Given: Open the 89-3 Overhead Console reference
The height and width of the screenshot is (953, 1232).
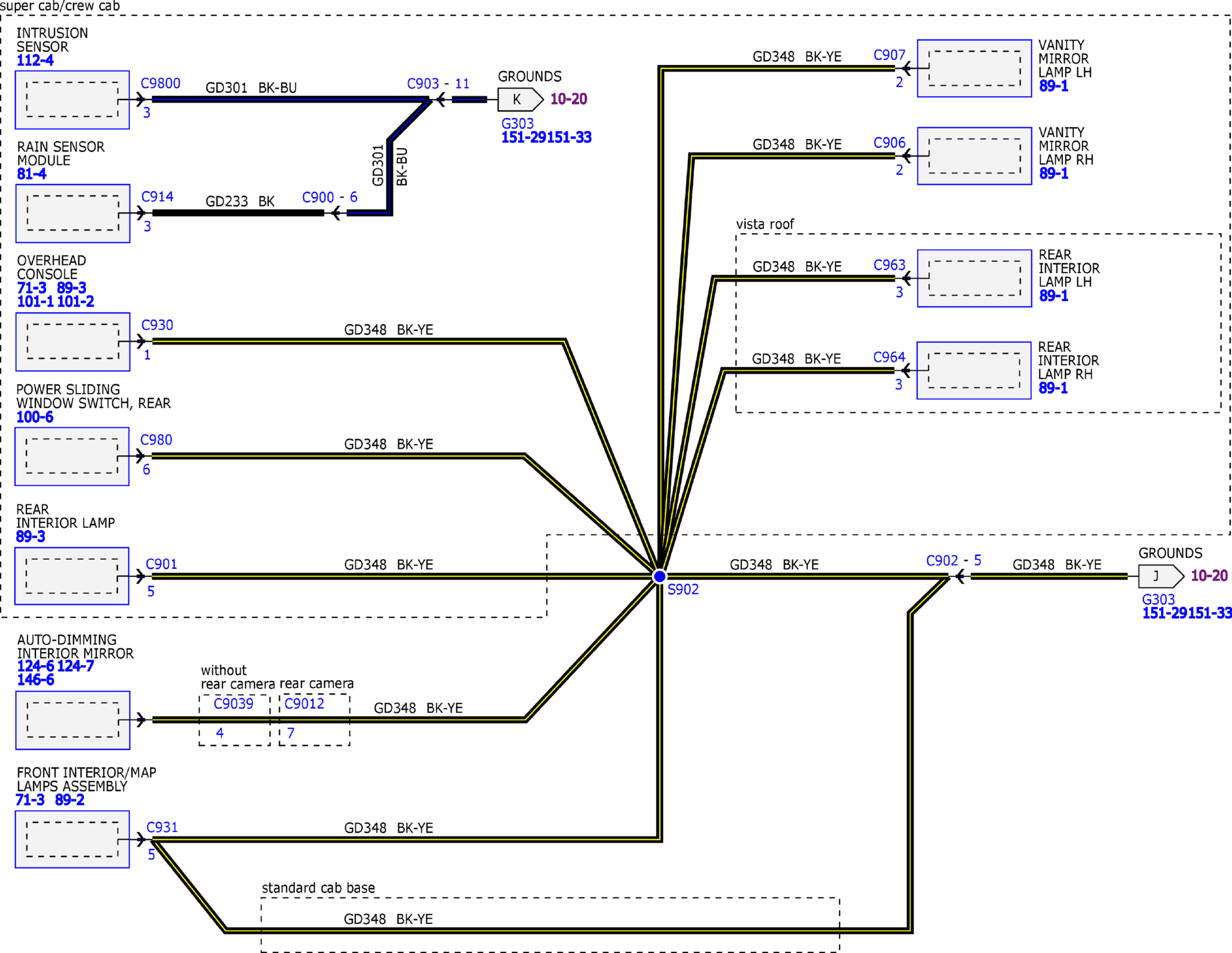Looking at the screenshot, I should pyautogui.click(x=71, y=288).
